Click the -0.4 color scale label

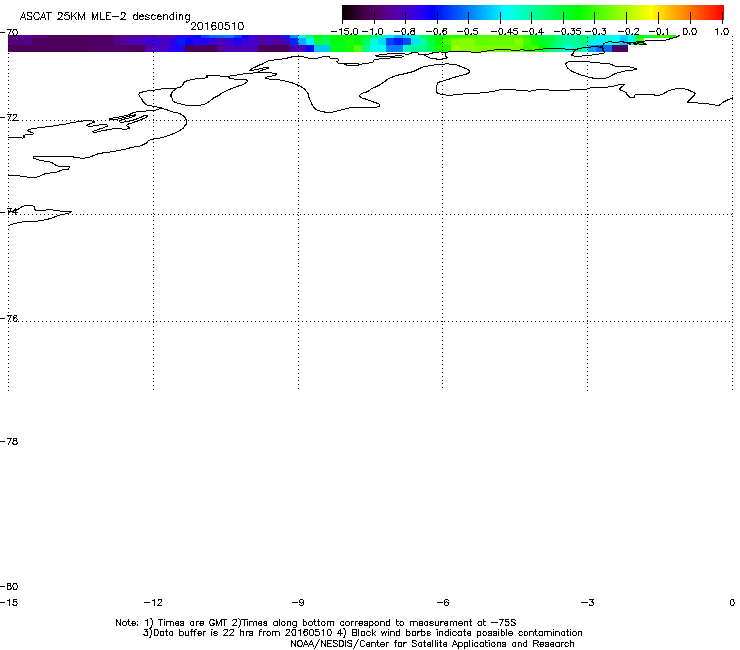click(x=532, y=32)
